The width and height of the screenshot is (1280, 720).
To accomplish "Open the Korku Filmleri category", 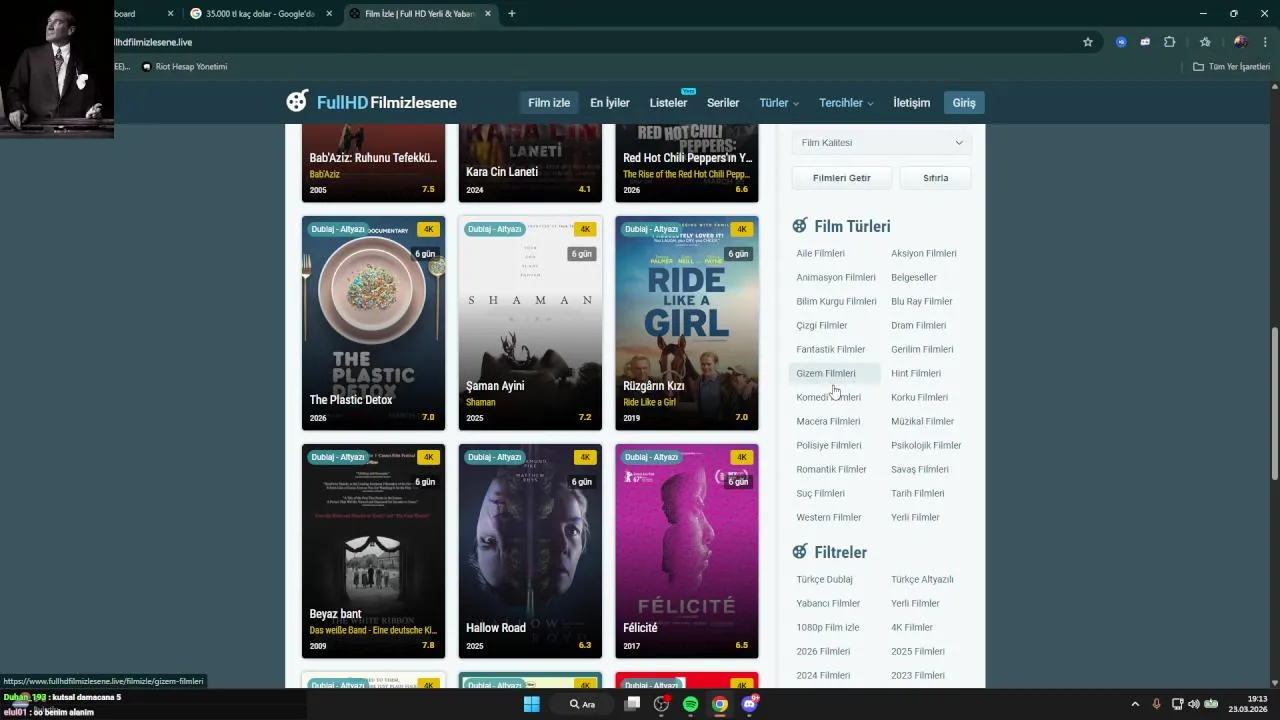I will tap(919, 398).
